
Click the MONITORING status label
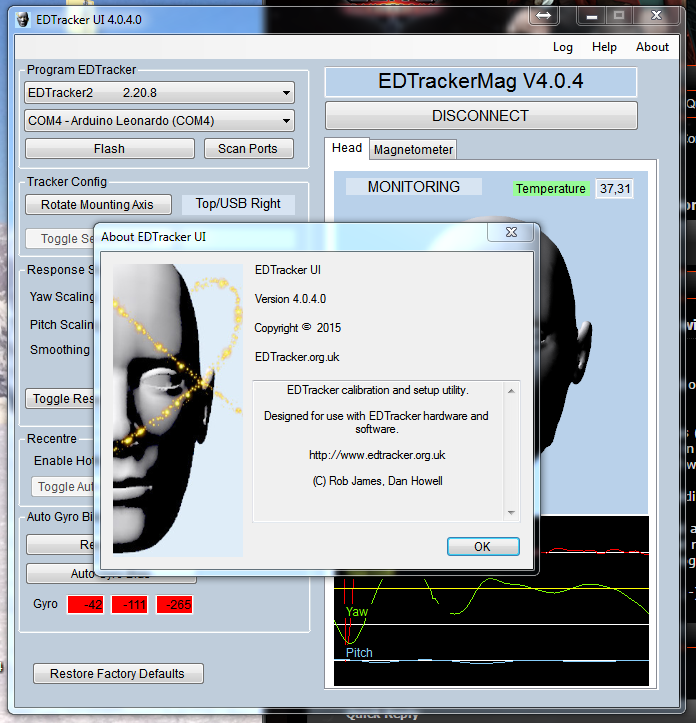coord(414,187)
